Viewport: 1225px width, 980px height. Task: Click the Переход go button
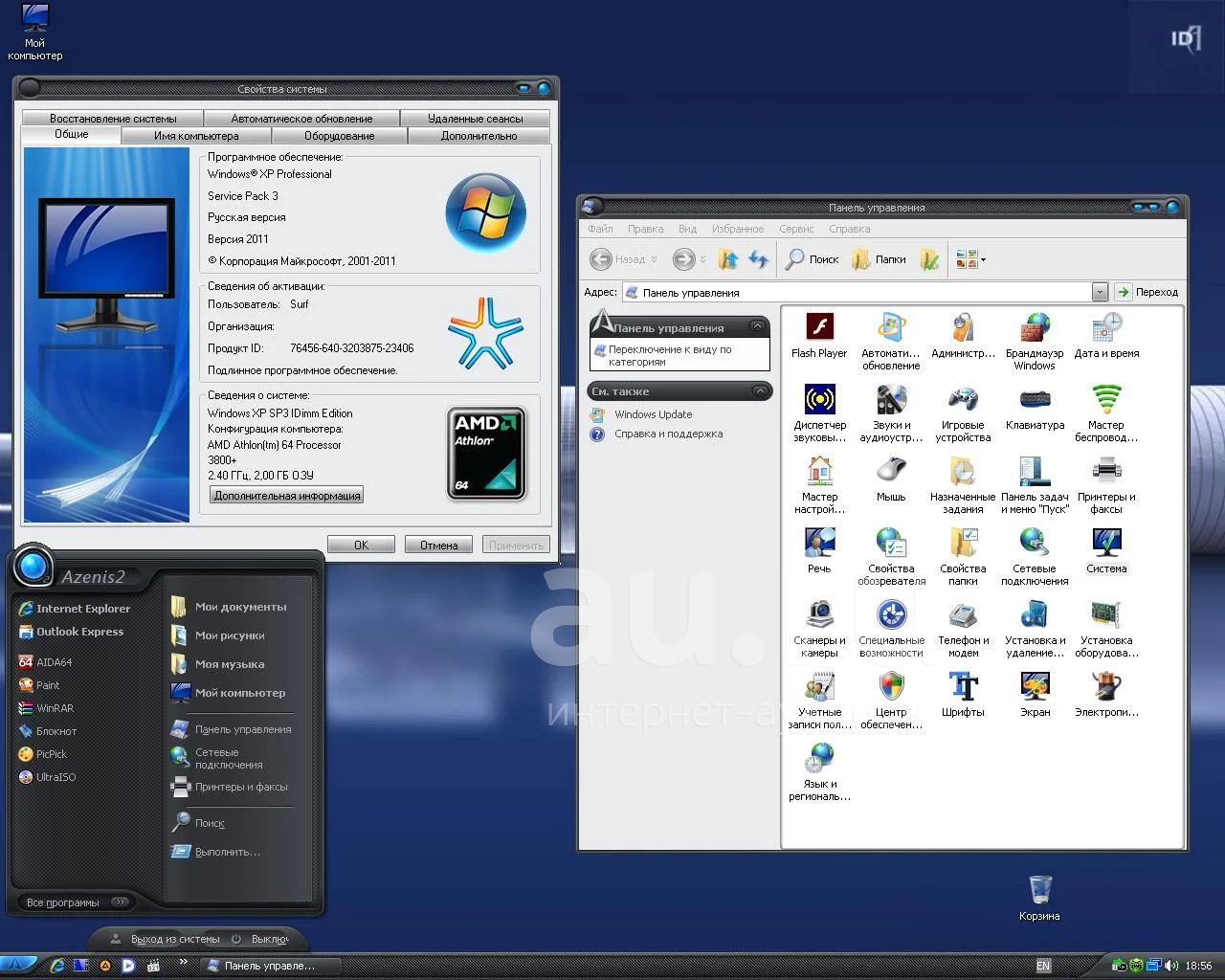[x=1147, y=292]
